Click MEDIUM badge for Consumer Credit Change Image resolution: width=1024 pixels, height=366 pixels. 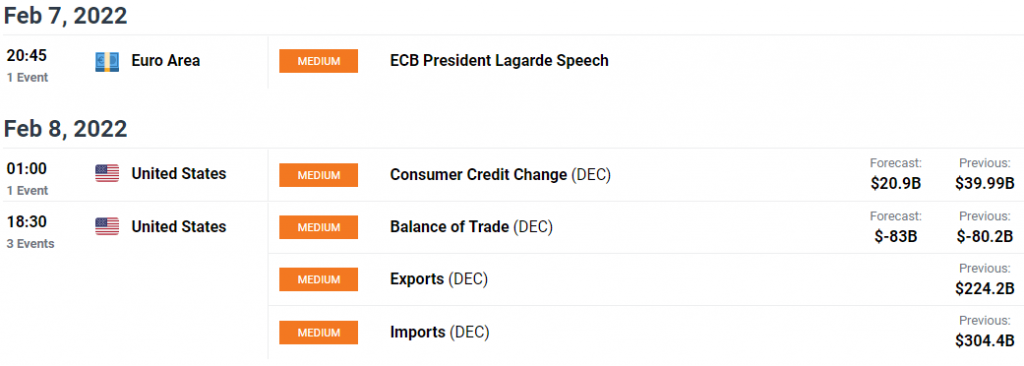point(319,175)
